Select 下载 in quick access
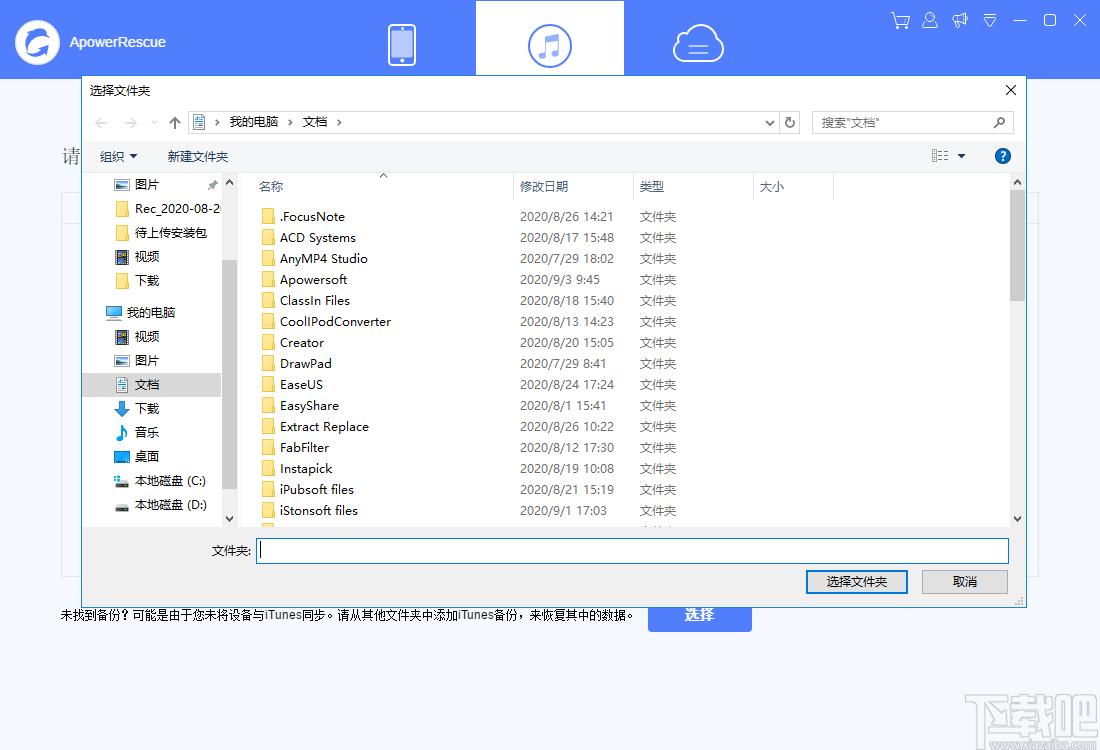Image resolution: width=1100 pixels, height=750 pixels. 137,280
